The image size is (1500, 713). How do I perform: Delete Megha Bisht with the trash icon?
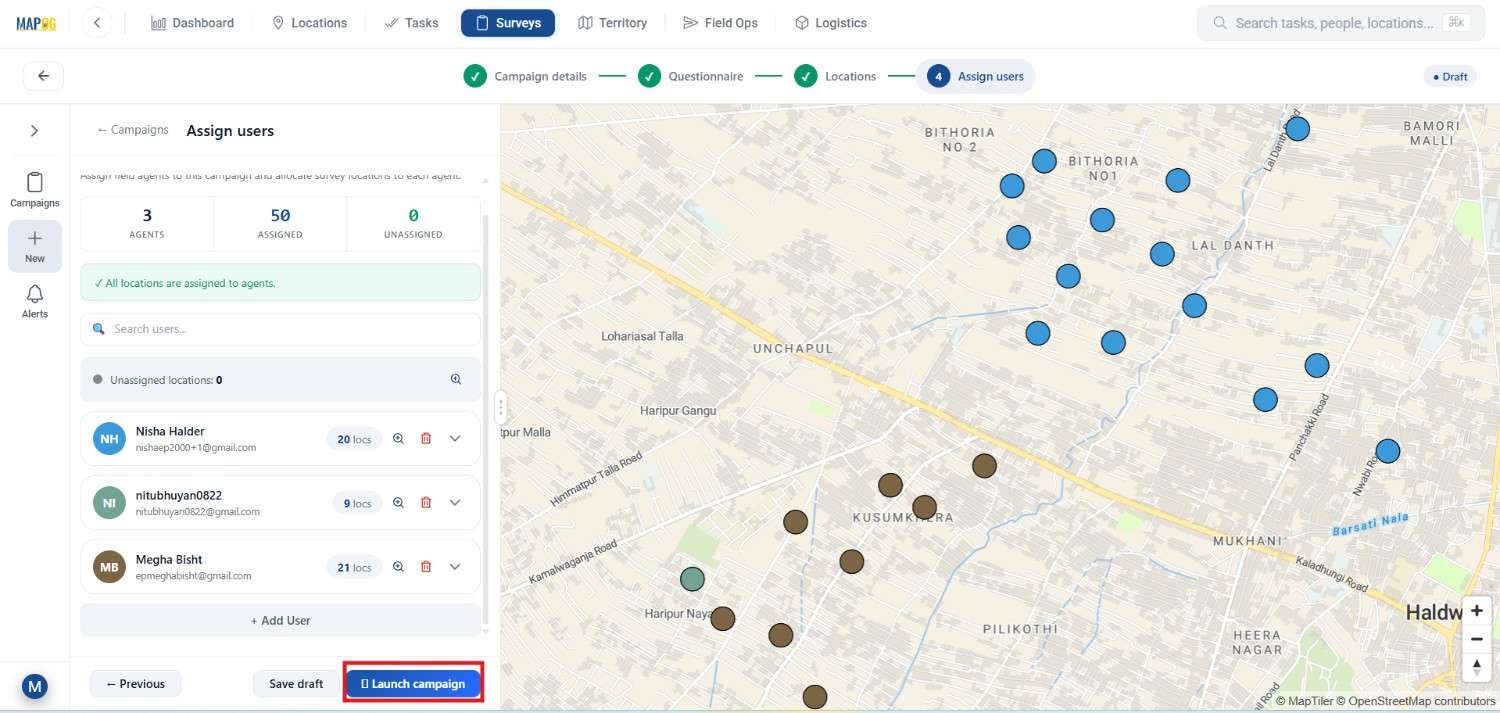coord(426,567)
